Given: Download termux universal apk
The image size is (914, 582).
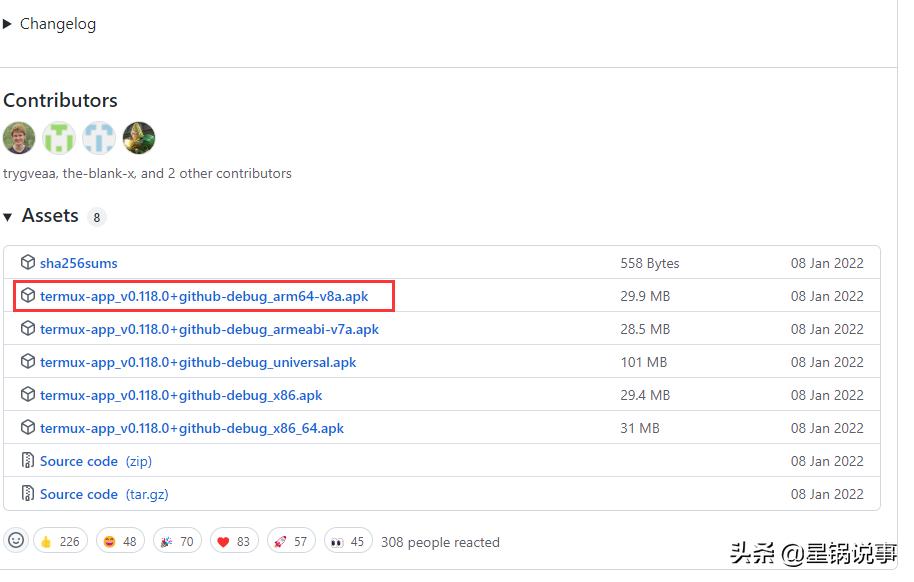Looking at the screenshot, I should (x=198, y=362).
